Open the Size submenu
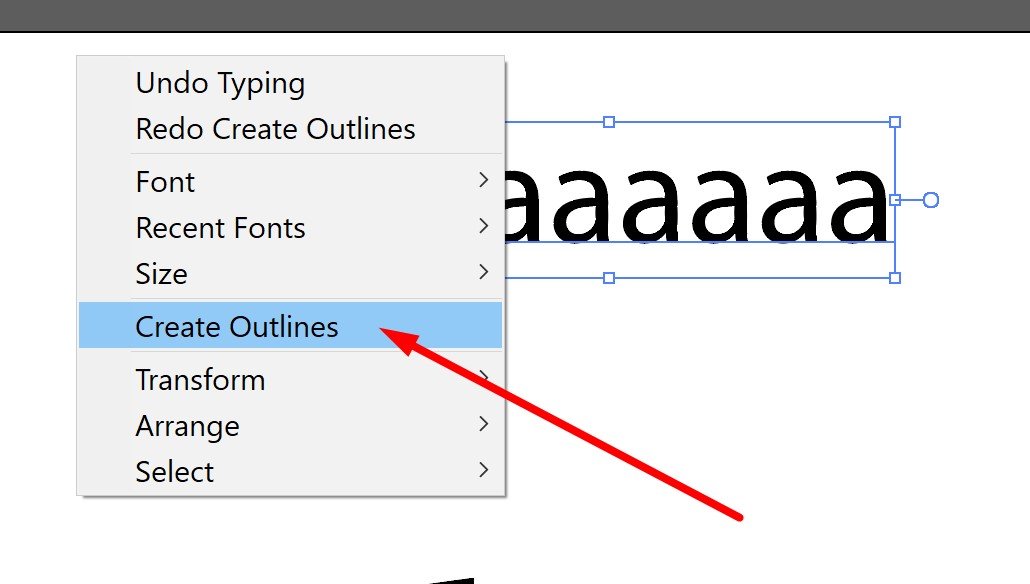This screenshot has height=584, width=1030. [290, 274]
